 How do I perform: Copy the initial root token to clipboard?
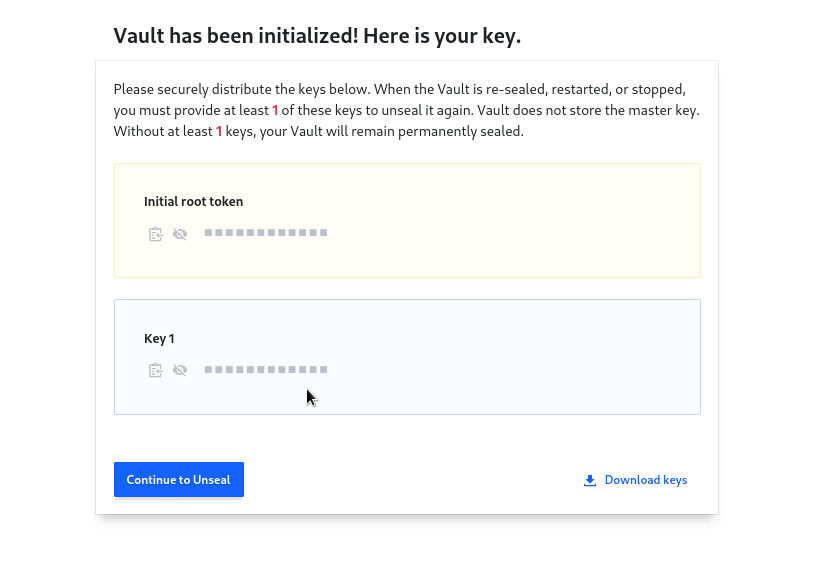point(155,234)
